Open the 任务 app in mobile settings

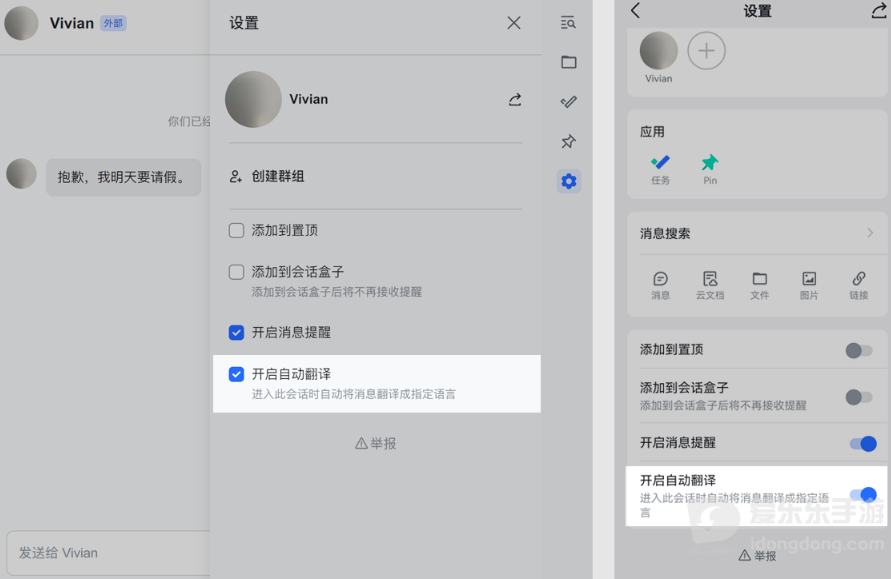(660, 169)
